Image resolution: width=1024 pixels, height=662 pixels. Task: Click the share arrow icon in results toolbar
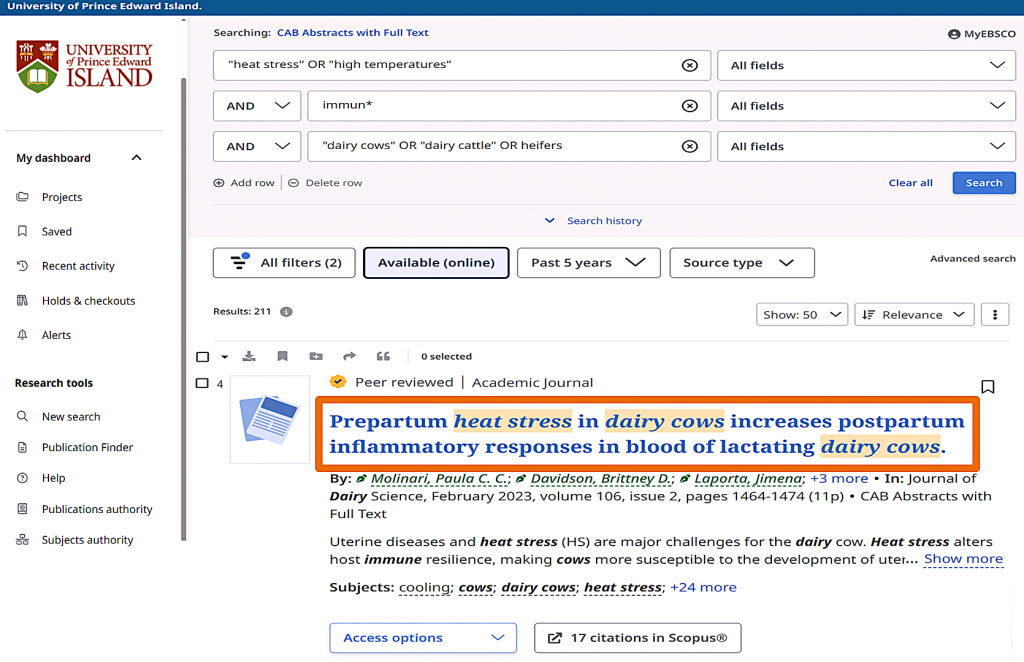tap(349, 356)
